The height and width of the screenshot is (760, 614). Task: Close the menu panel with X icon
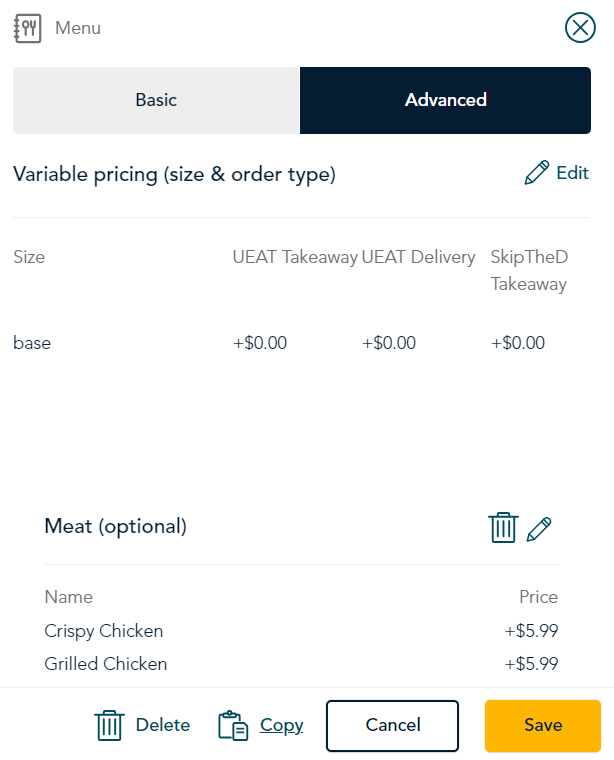580,28
